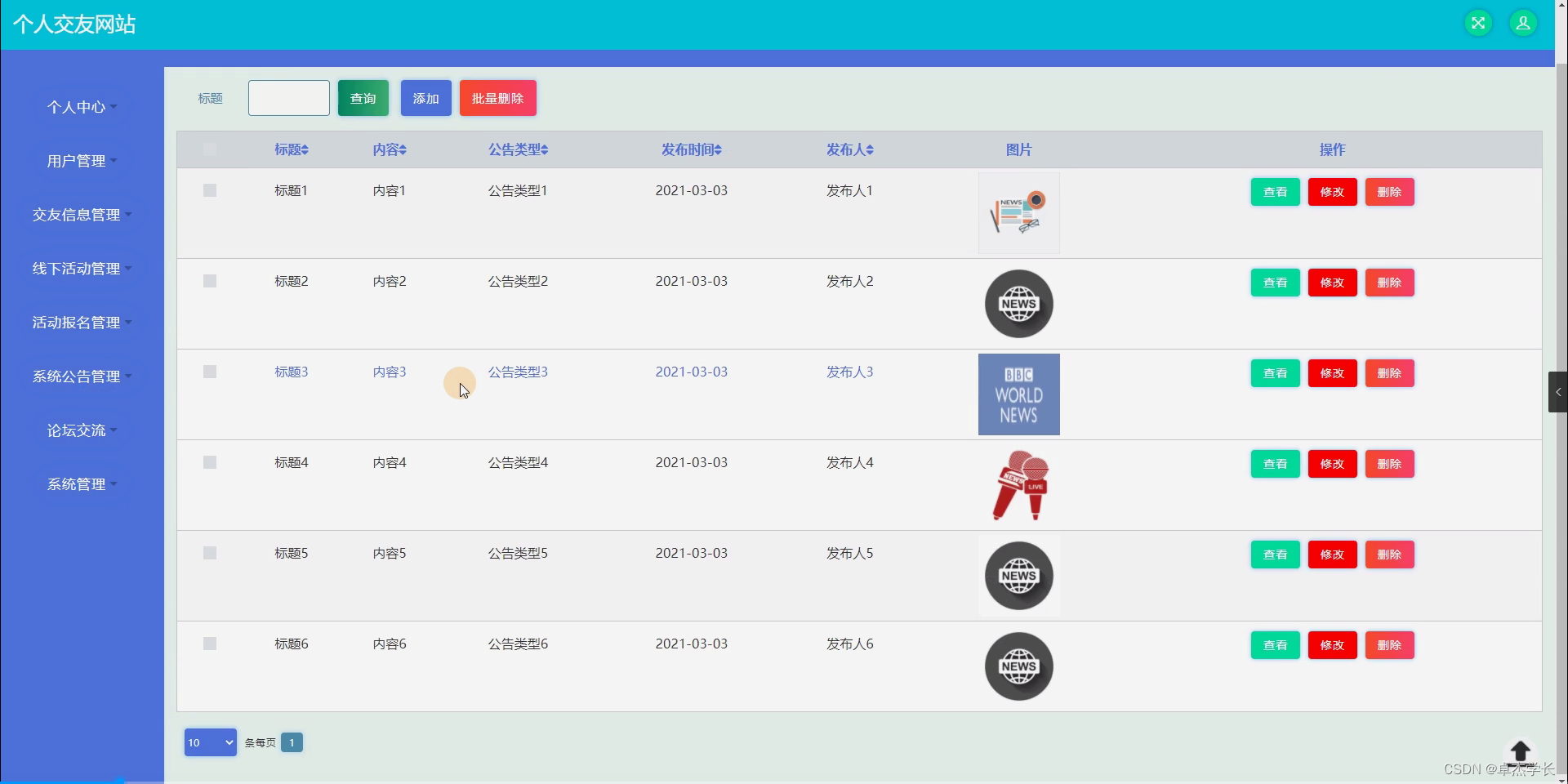Click 修改 for row 标题5
The height and width of the screenshot is (784, 1568).
pyautogui.click(x=1333, y=555)
